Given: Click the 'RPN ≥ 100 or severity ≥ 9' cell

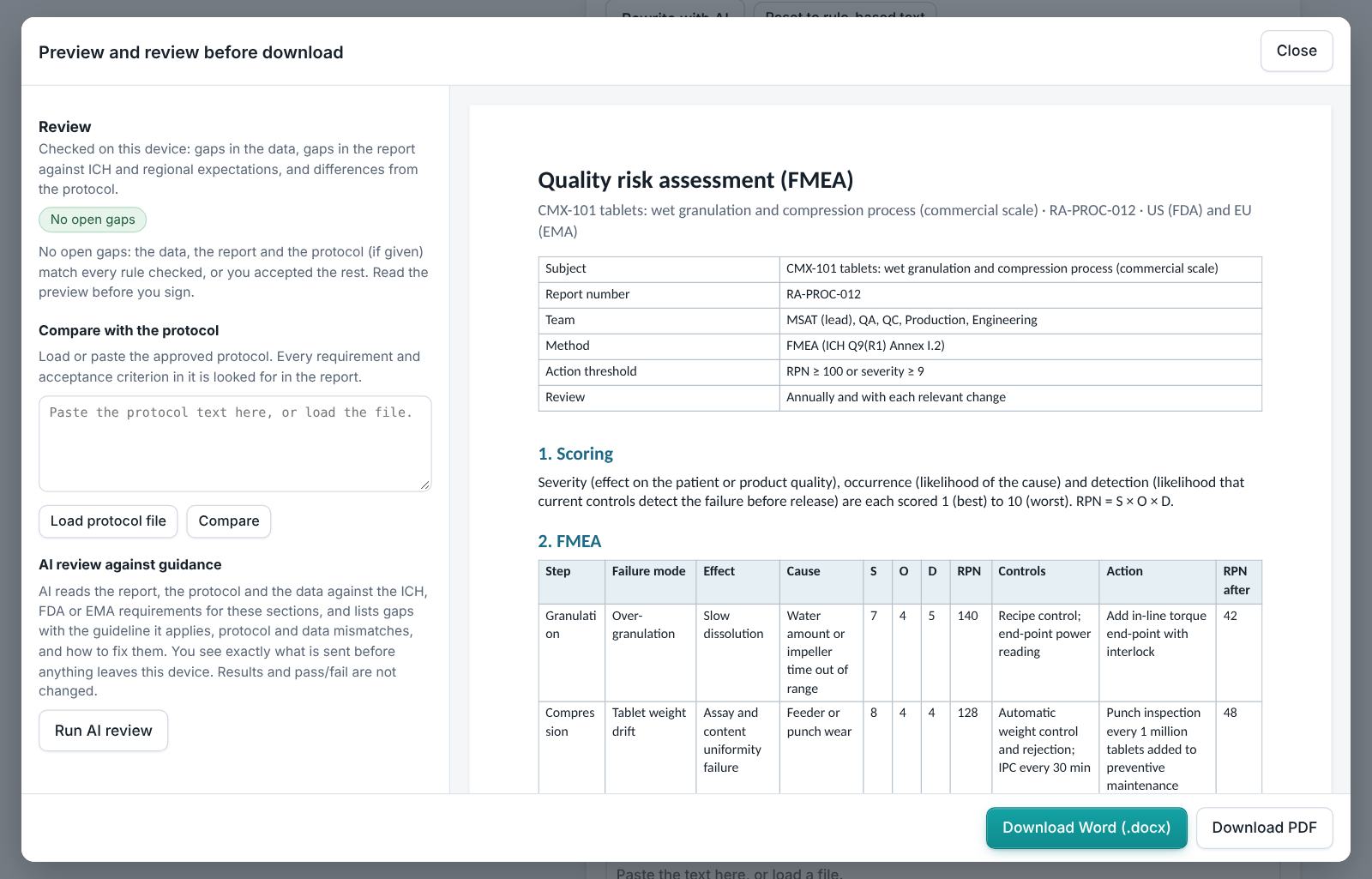Looking at the screenshot, I should (x=1020, y=371).
